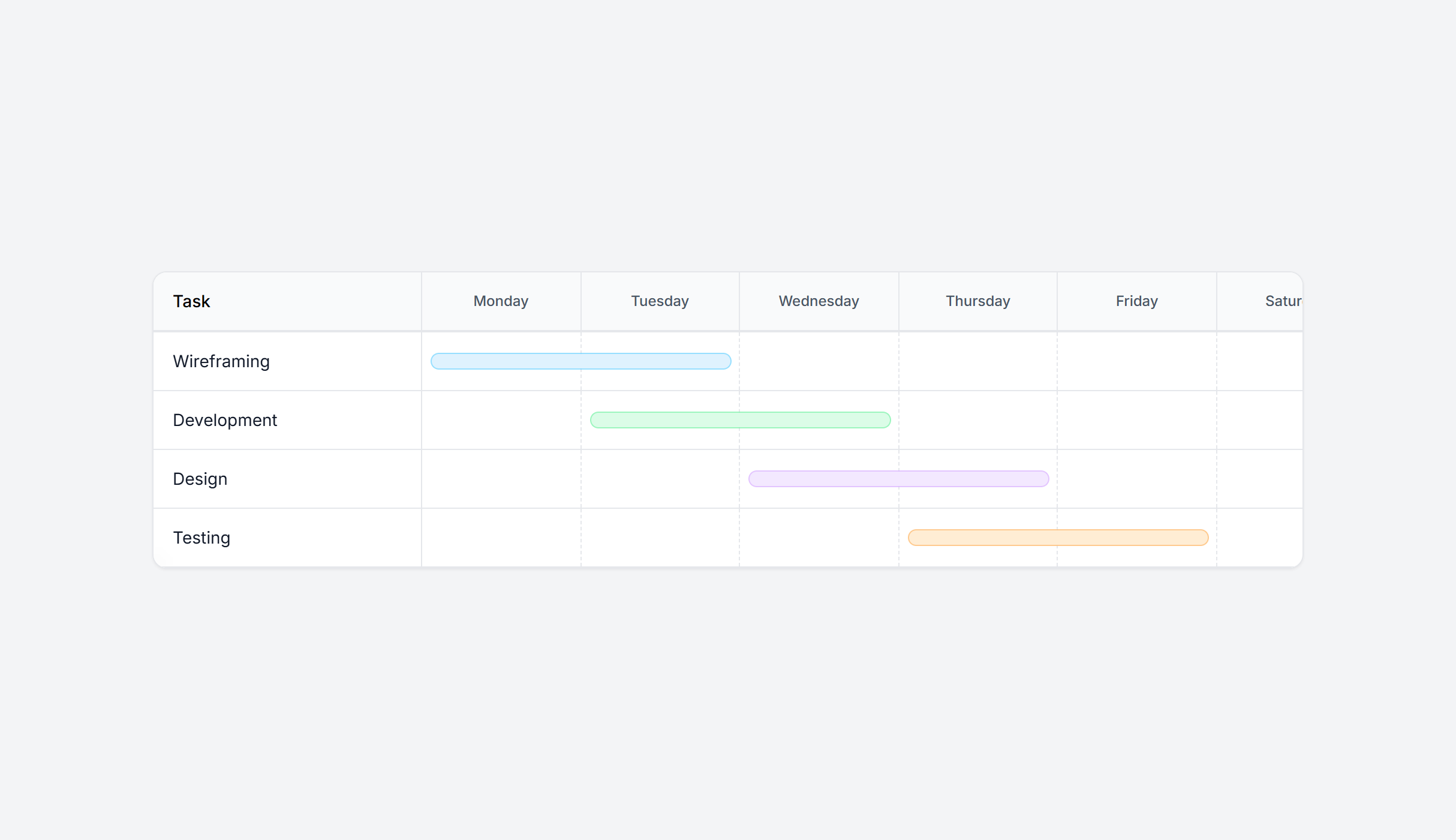Click the partially visible Saturday header
This screenshot has width=1456, height=840.
1284,301
